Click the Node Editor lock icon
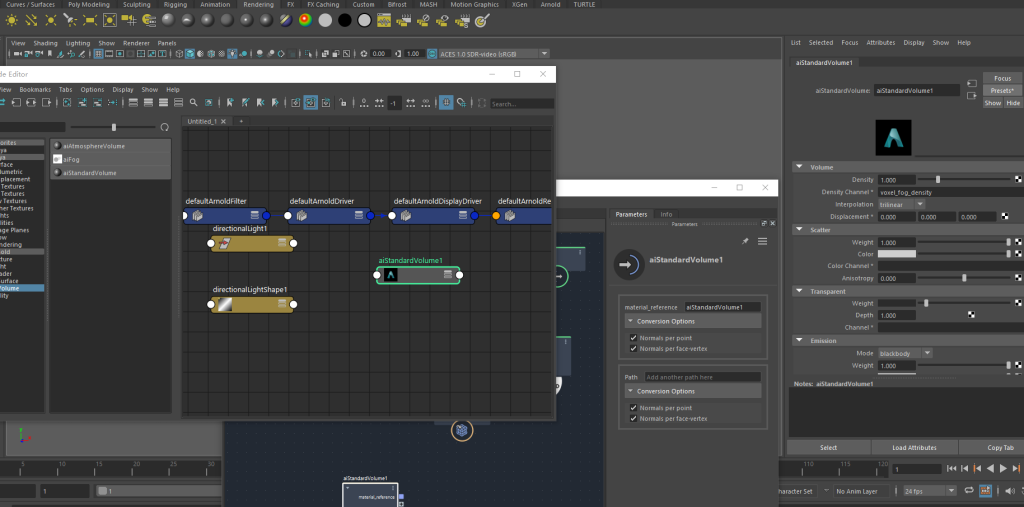The height and width of the screenshot is (507, 1024). [x=343, y=103]
